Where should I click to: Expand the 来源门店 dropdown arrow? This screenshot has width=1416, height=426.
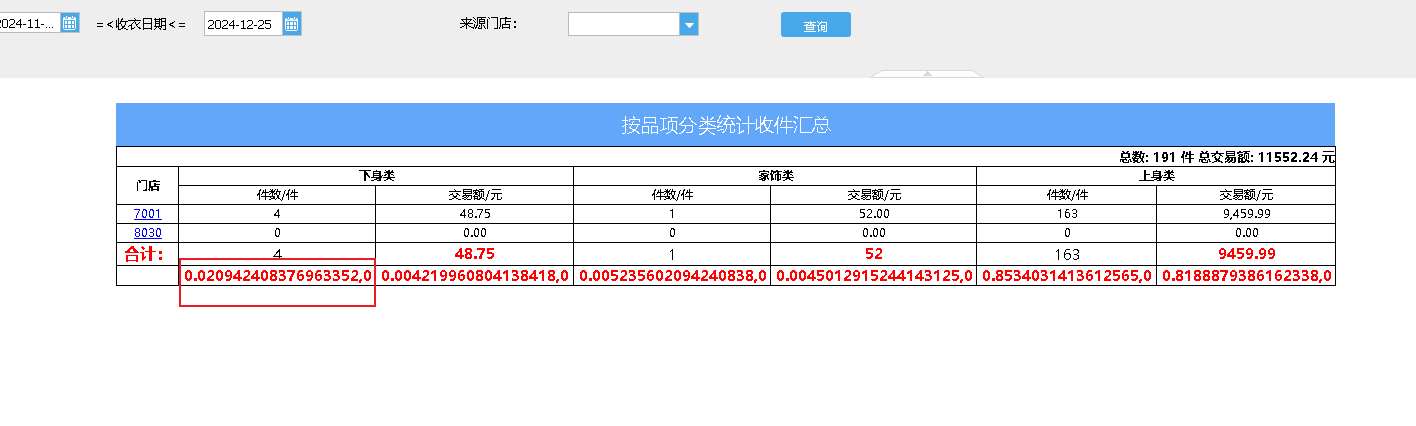[688, 24]
